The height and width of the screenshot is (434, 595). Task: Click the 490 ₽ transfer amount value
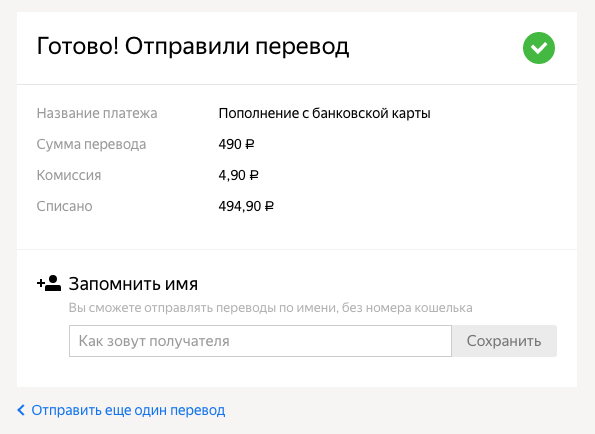(x=236, y=144)
